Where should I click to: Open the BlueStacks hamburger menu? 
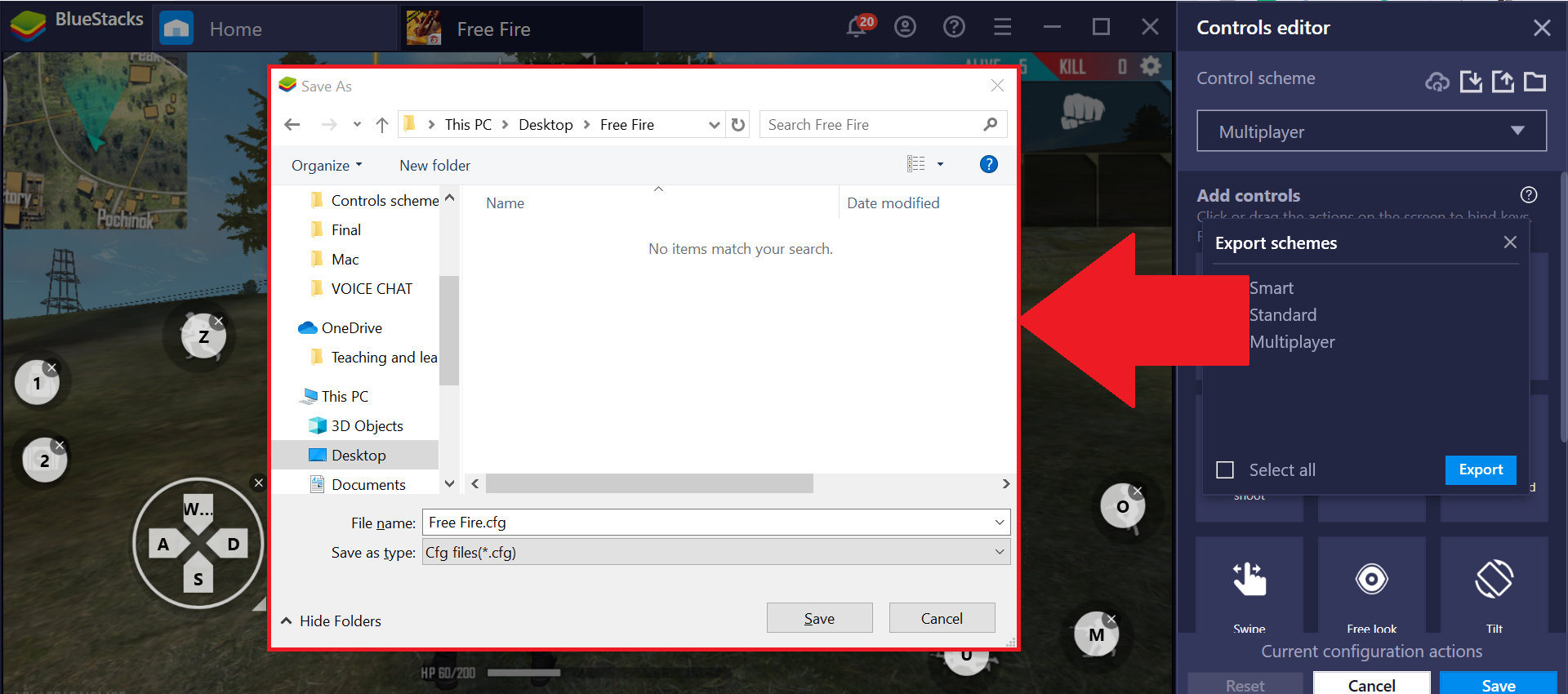[x=1003, y=27]
